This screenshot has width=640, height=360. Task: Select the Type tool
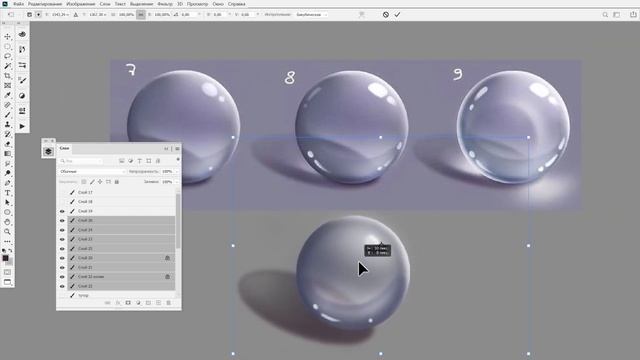pos(7,193)
